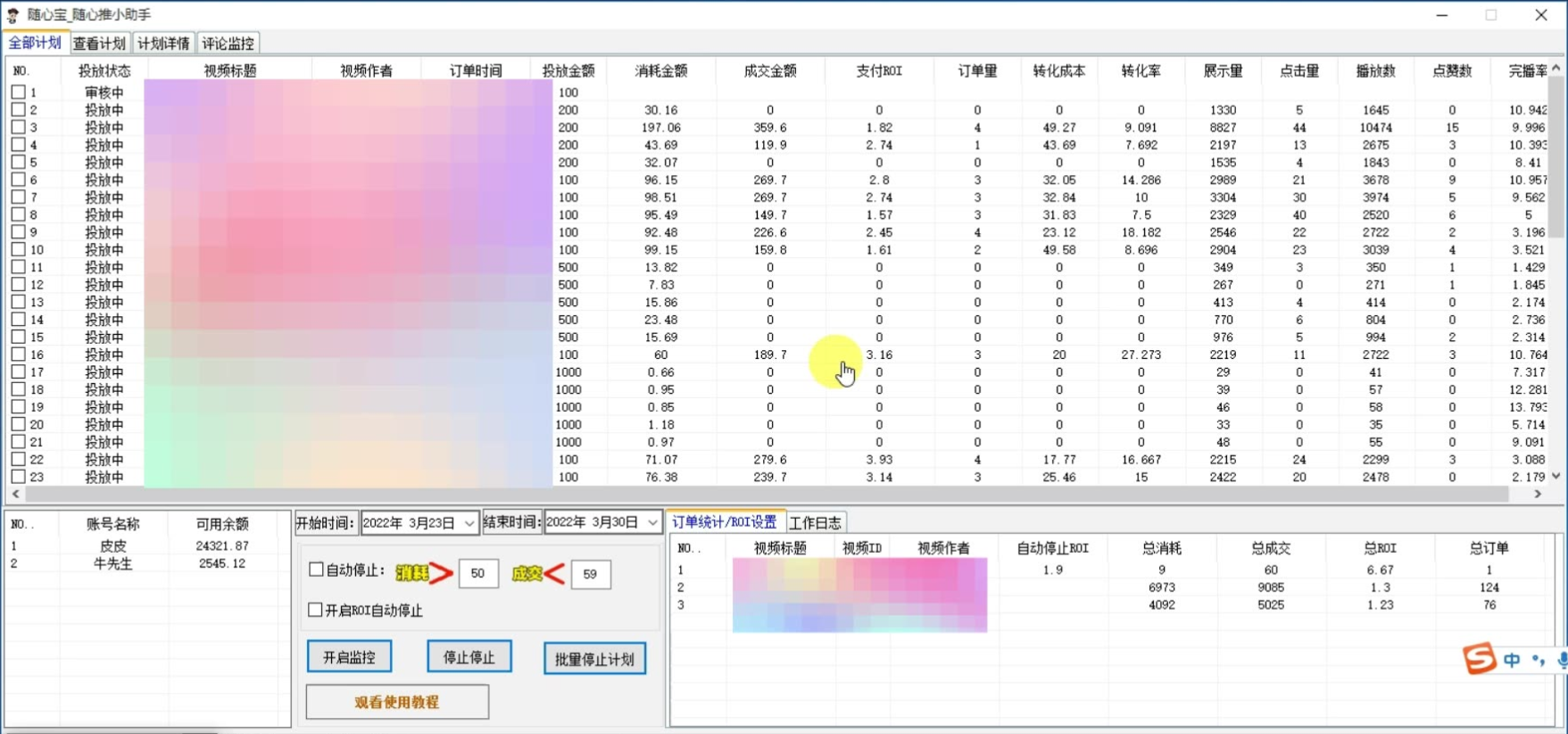The width and height of the screenshot is (1568, 734).
Task: Open the 结束时间 date dropdown
Action: click(x=652, y=522)
